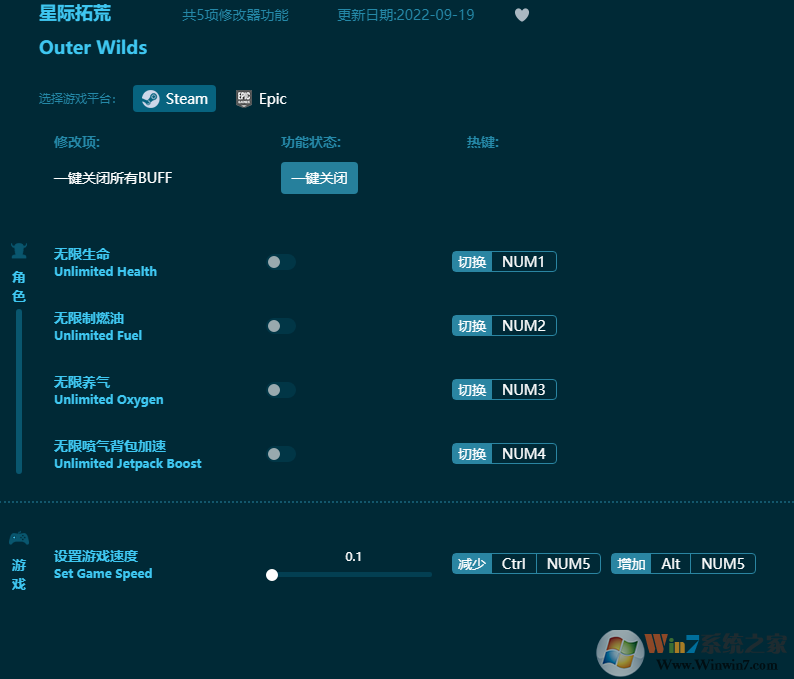Turn on Unlimited Oxygen switch

coord(282,390)
